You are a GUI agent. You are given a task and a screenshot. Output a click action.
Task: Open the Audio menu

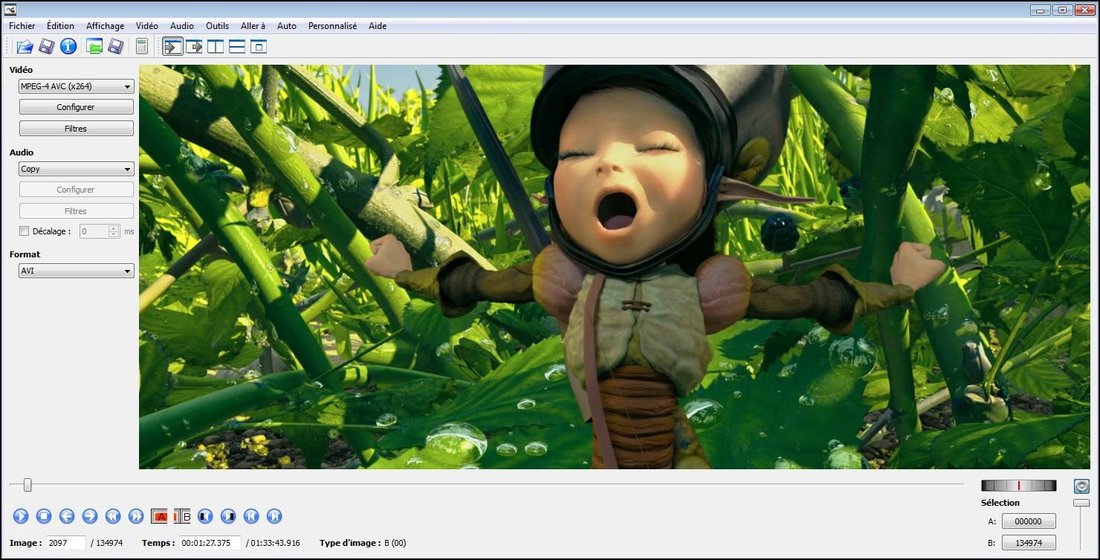[x=182, y=26]
